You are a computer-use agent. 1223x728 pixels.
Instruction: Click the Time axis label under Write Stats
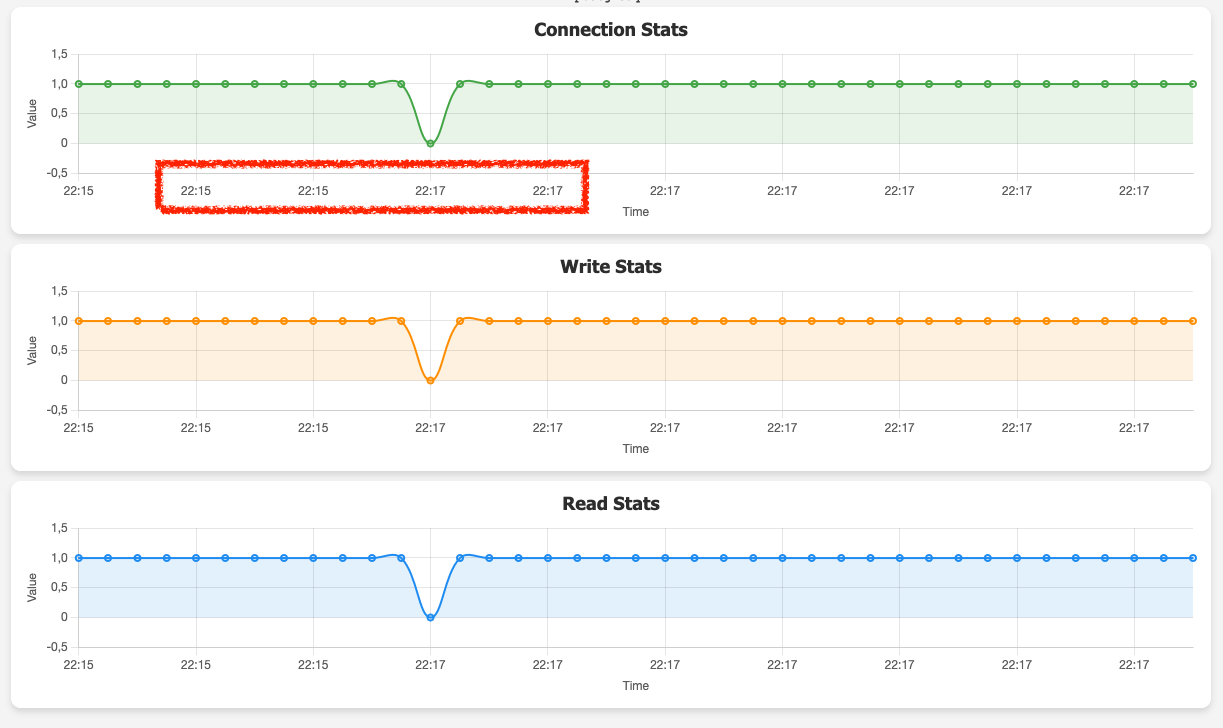(x=636, y=448)
